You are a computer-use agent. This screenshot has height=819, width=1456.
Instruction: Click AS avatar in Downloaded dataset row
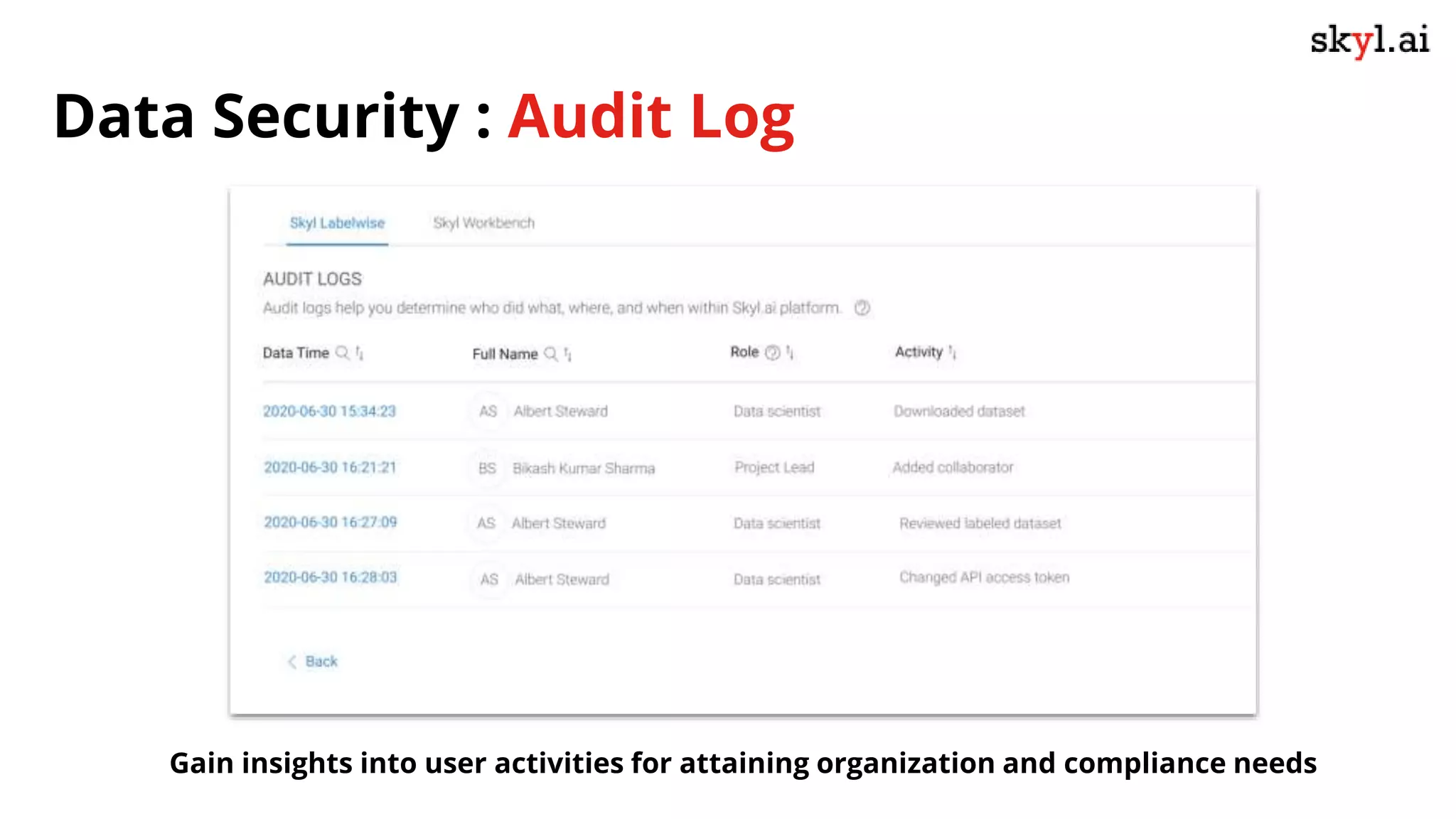click(488, 411)
